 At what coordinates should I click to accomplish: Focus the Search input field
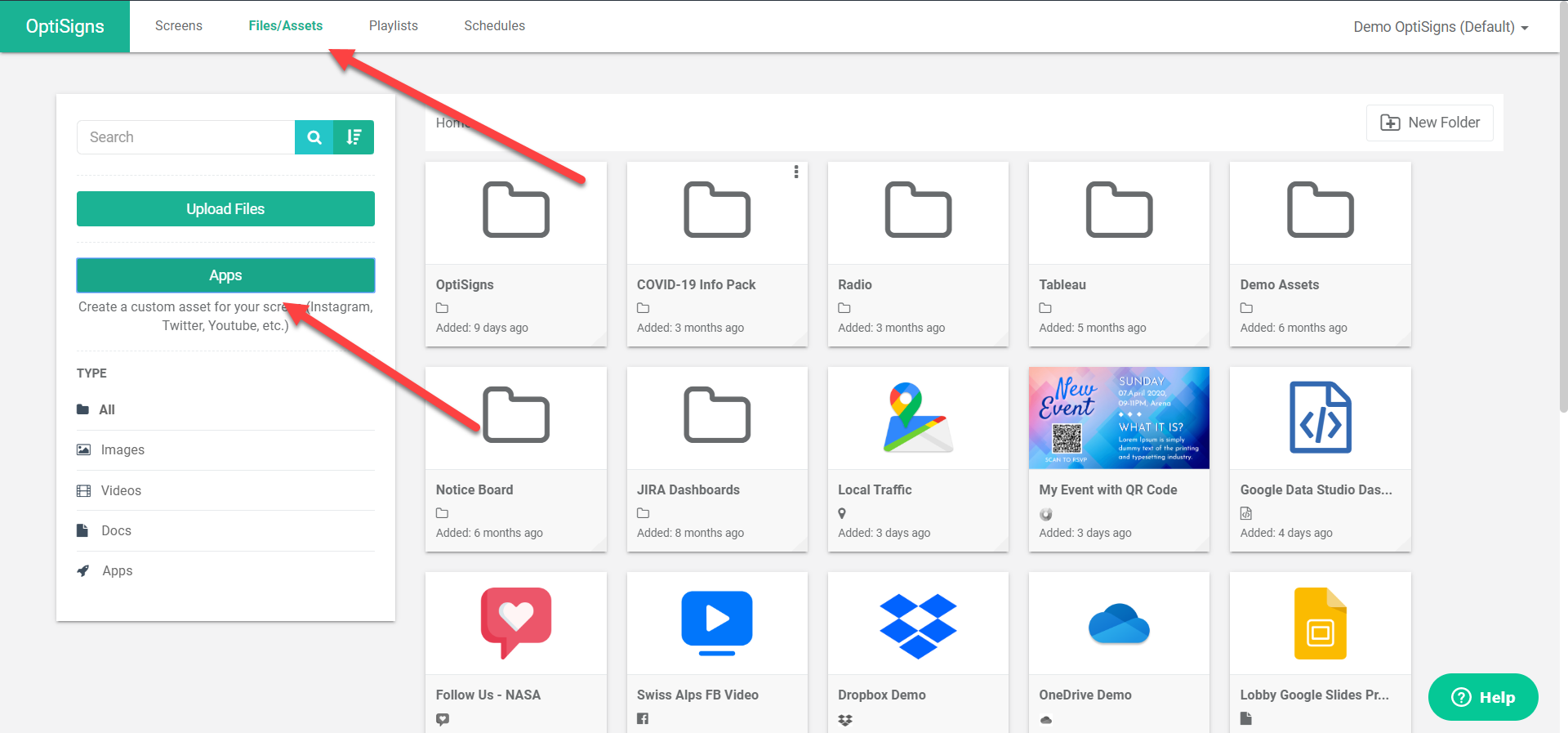(x=186, y=137)
